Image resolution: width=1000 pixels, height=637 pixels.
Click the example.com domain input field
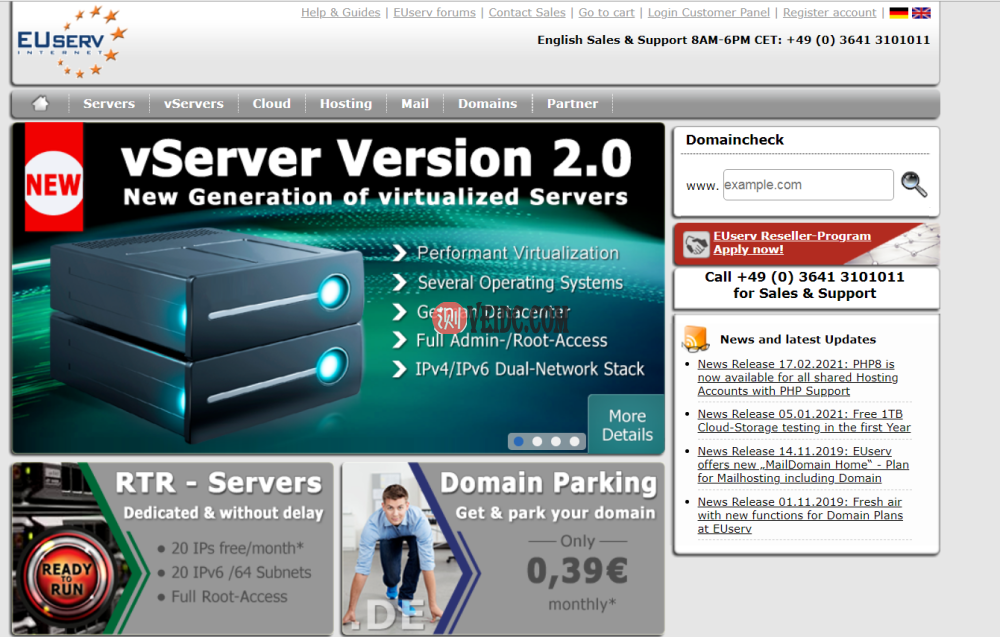807,184
